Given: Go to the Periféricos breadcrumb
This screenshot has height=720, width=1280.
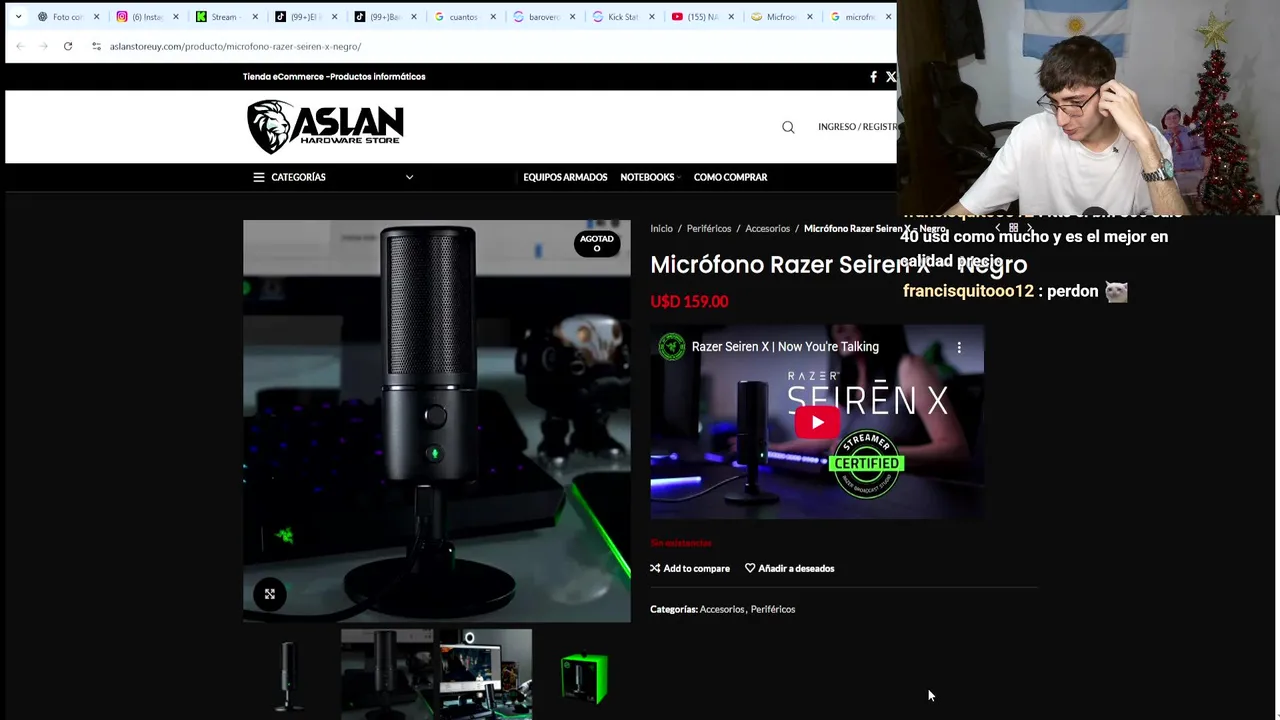Looking at the screenshot, I should 709,229.
